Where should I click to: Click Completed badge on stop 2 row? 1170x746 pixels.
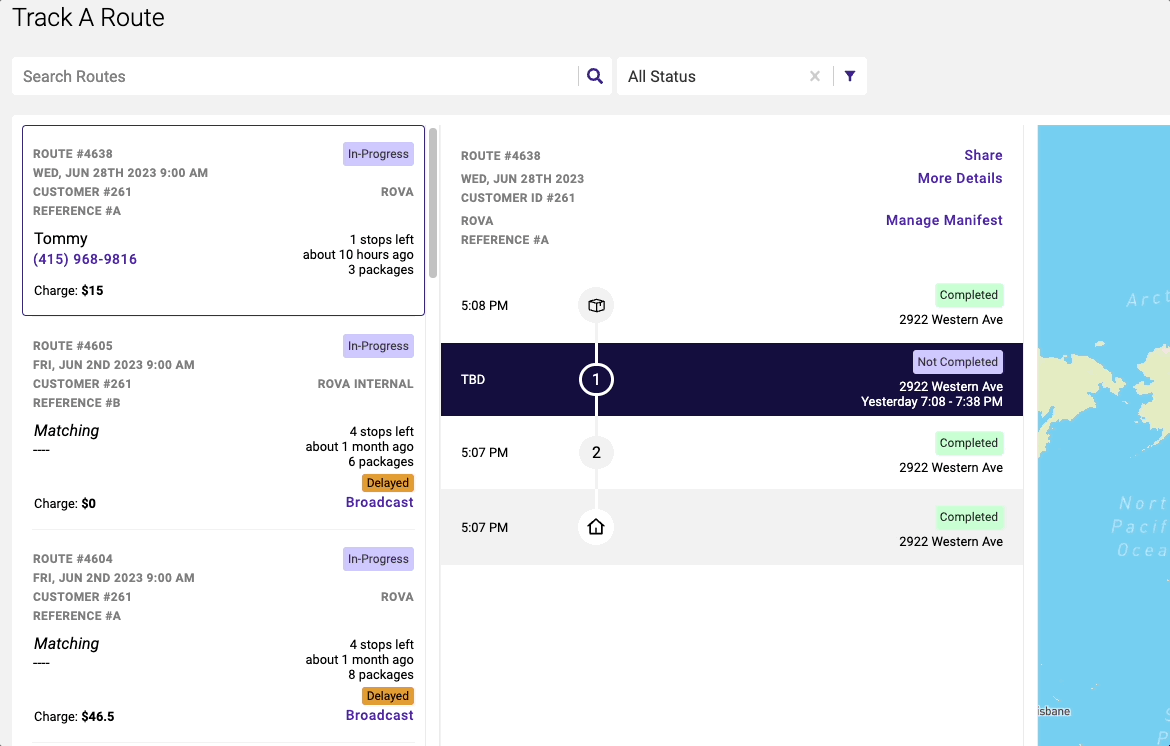(x=969, y=443)
